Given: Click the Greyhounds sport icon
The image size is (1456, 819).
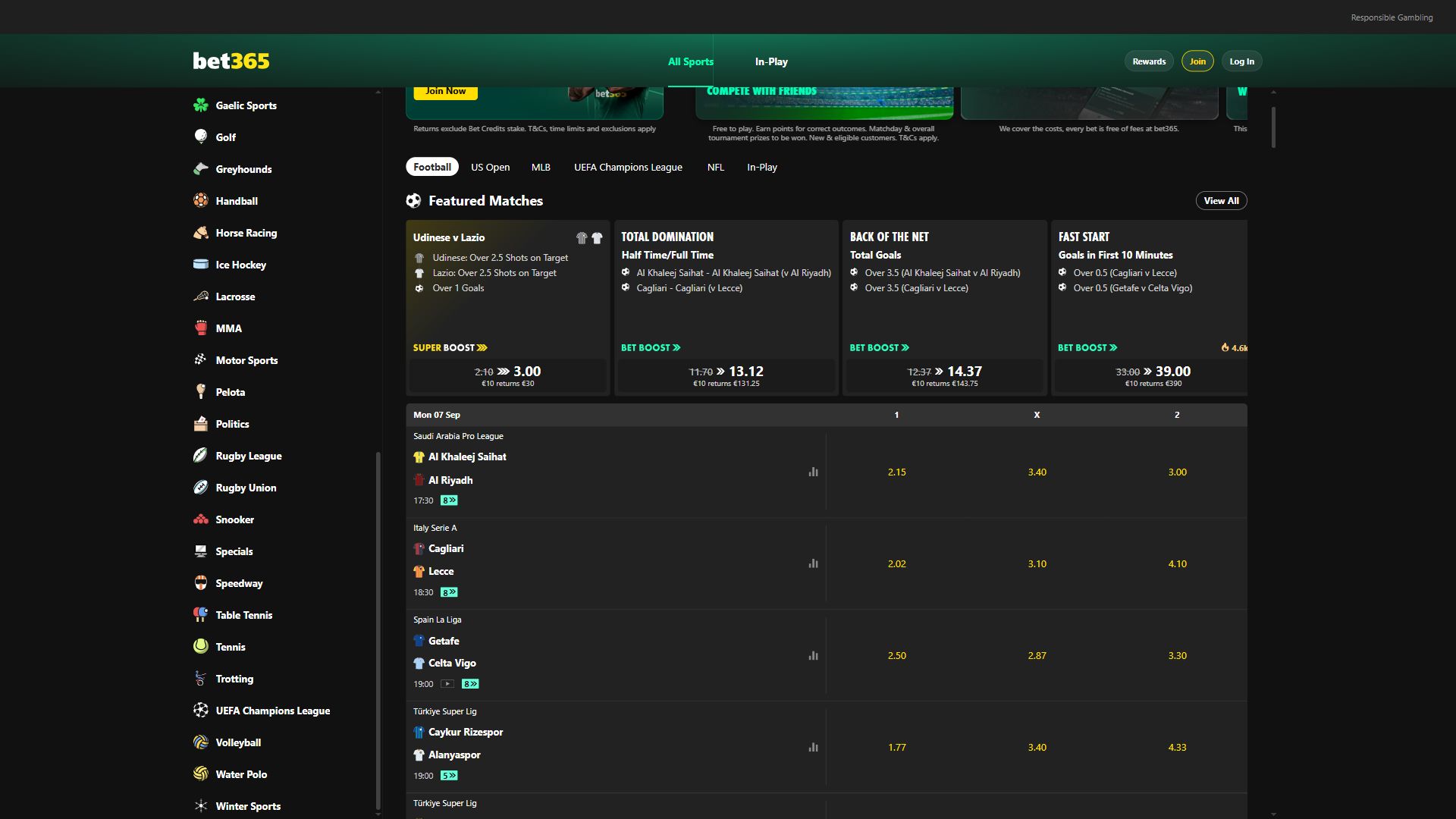Looking at the screenshot, I should (x=200, y=169).
